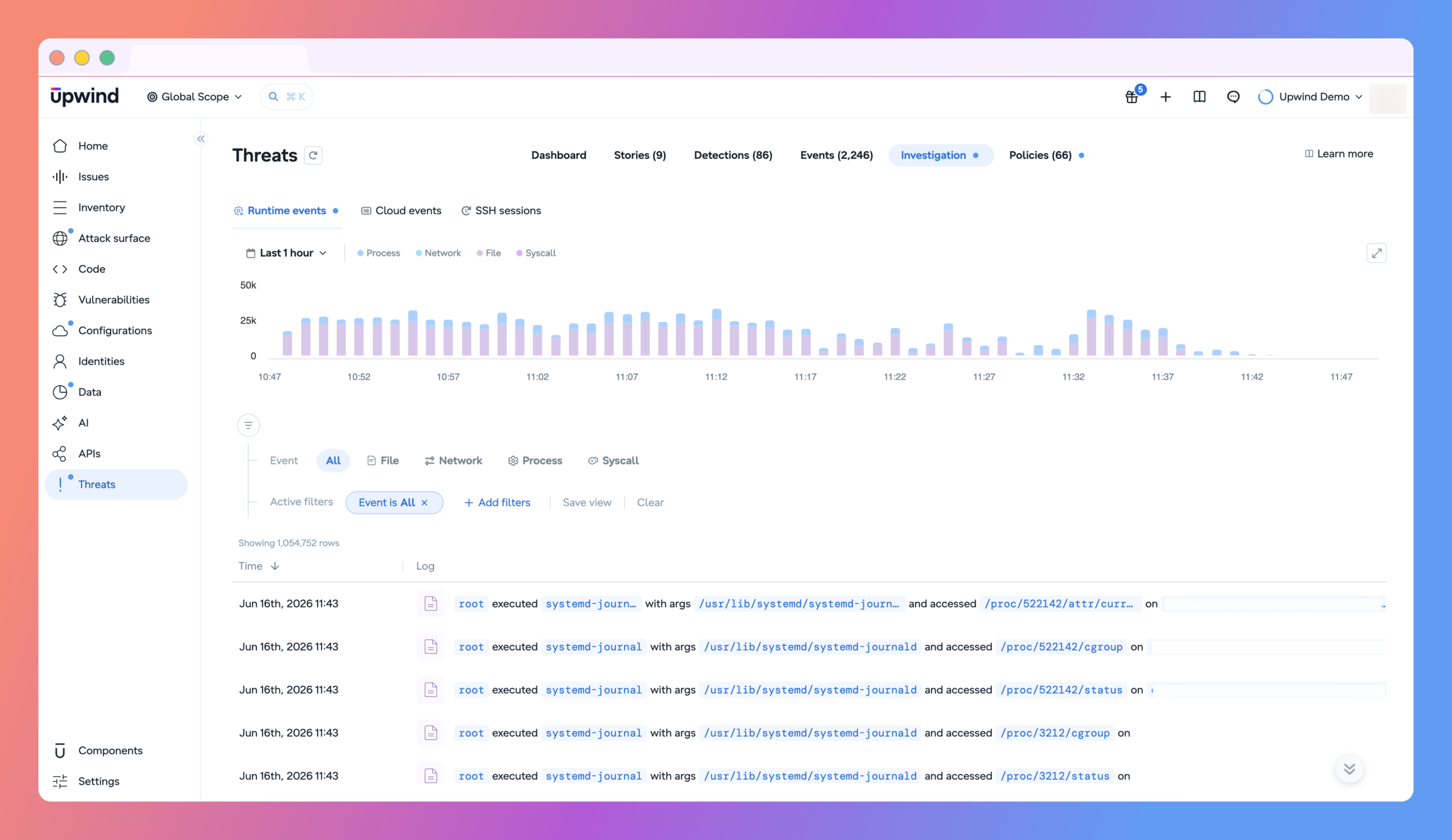The width and height of the screenshot is (1452, 840).
Task: Open the Last 1 hour time range
Action: click(286, 253)
